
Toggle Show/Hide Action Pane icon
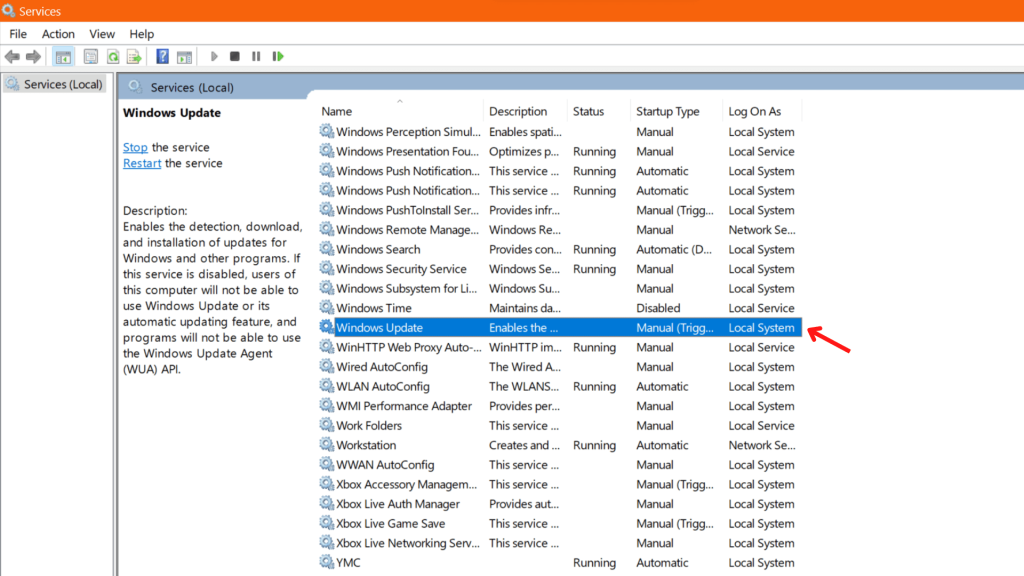coord(185,57)
